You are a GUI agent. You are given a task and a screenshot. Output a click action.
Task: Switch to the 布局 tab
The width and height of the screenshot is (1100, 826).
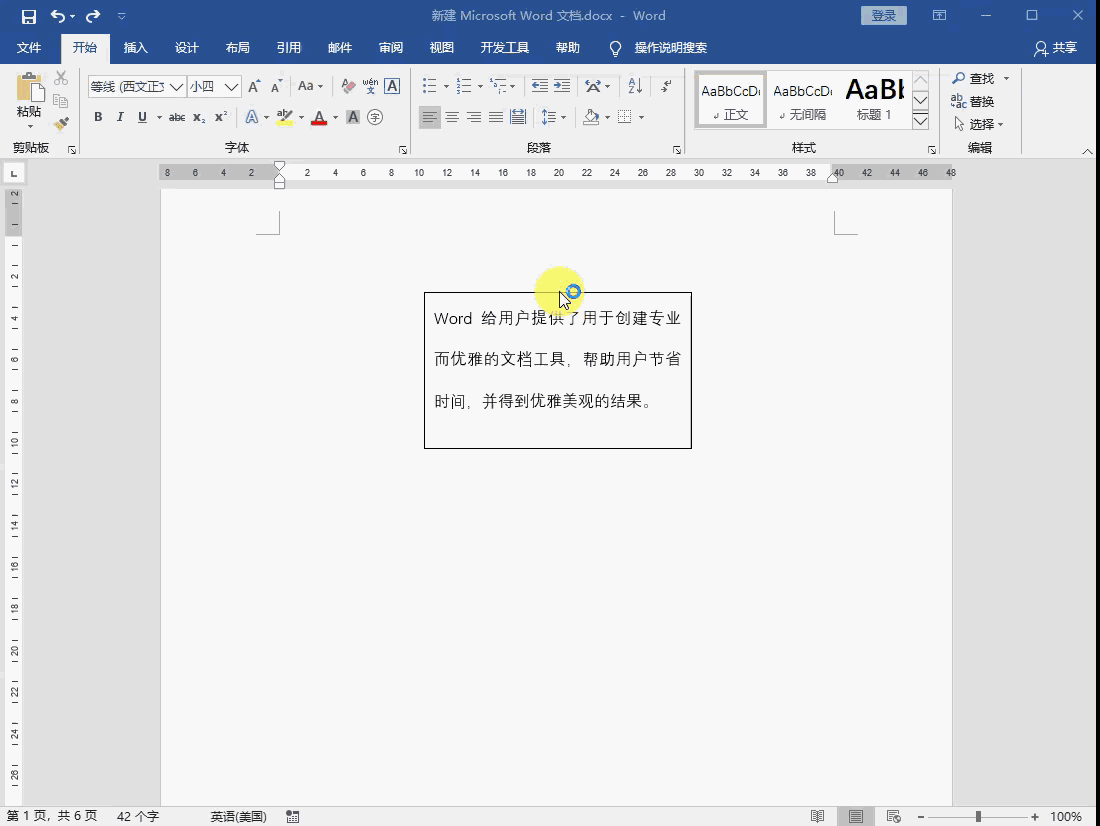point(237,48)
